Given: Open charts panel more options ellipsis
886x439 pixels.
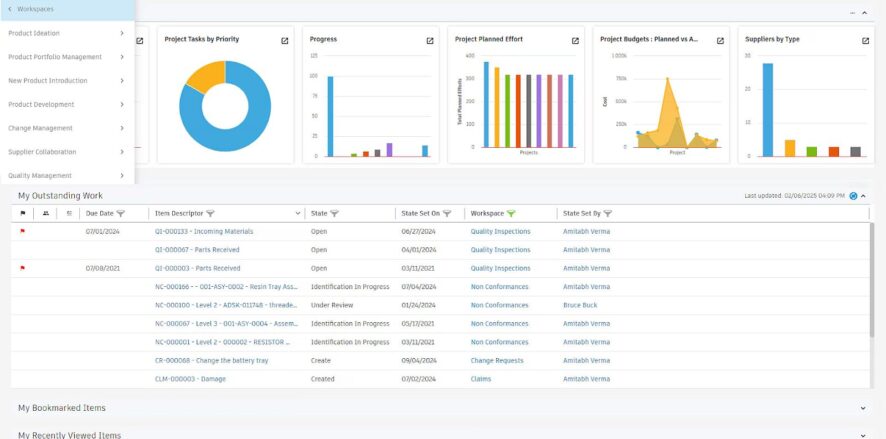Looking at the screenshot, I should 852,13.
